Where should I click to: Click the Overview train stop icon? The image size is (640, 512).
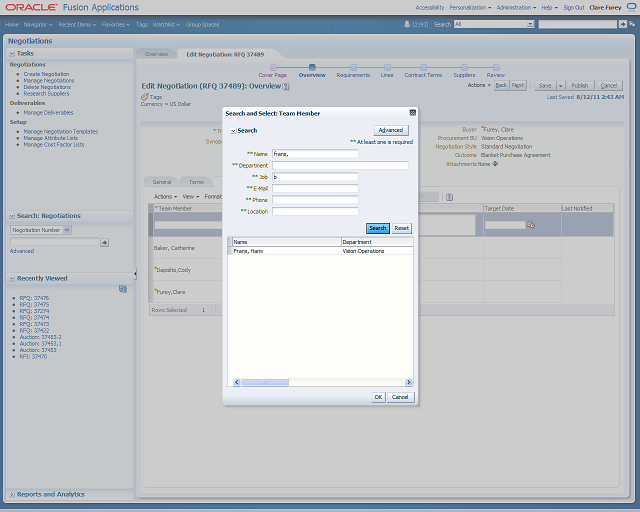[x=312, y=67]
